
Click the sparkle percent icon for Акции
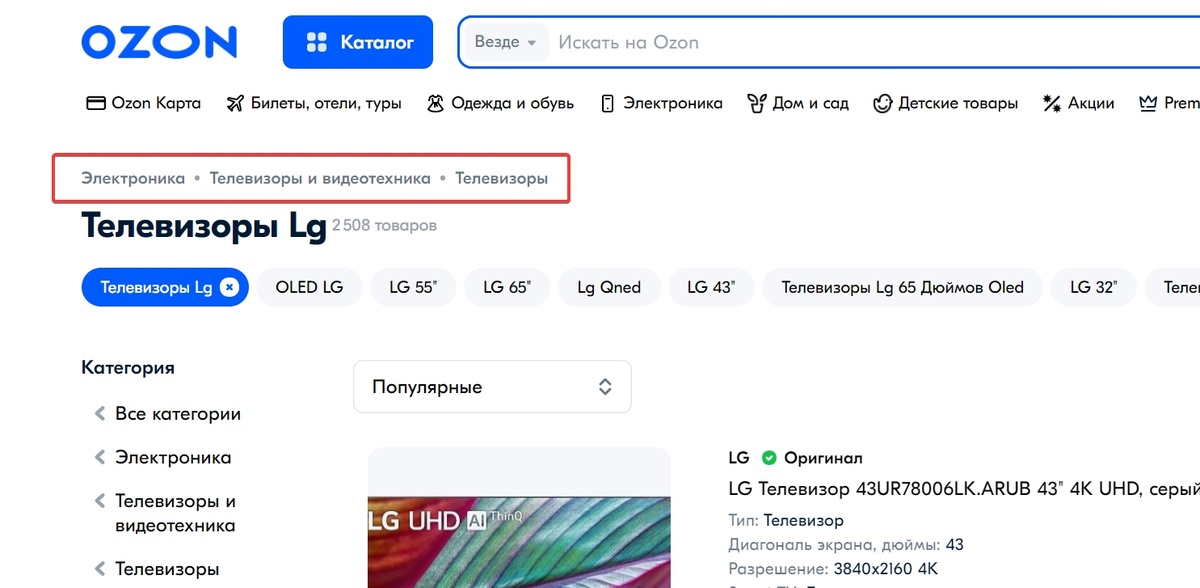[1052, 103]
